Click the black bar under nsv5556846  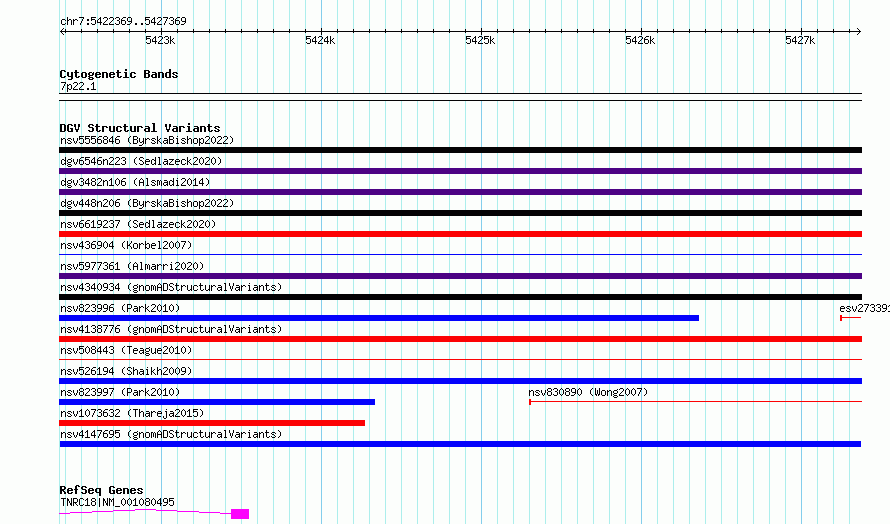coord(460,150)
